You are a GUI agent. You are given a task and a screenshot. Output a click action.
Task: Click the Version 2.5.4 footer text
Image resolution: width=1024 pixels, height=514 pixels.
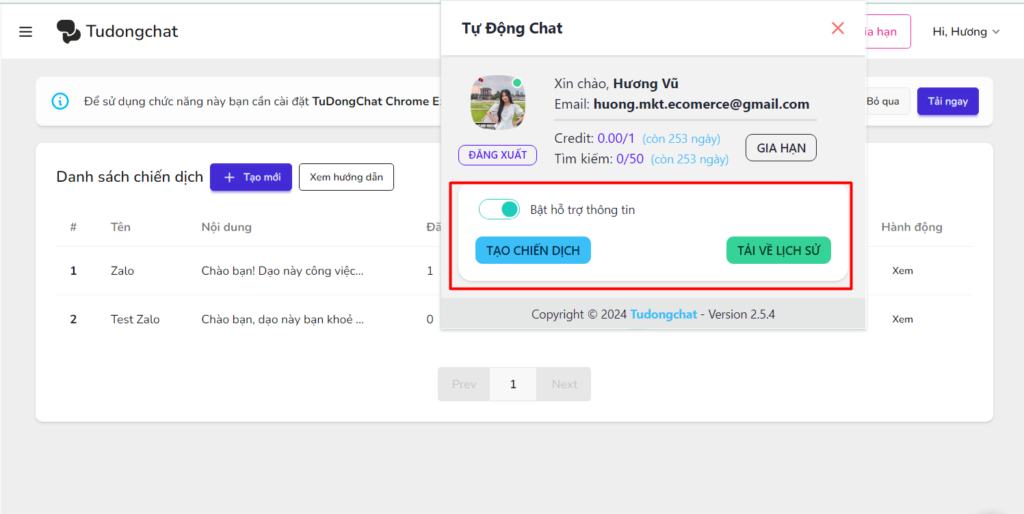coord(741,314)
